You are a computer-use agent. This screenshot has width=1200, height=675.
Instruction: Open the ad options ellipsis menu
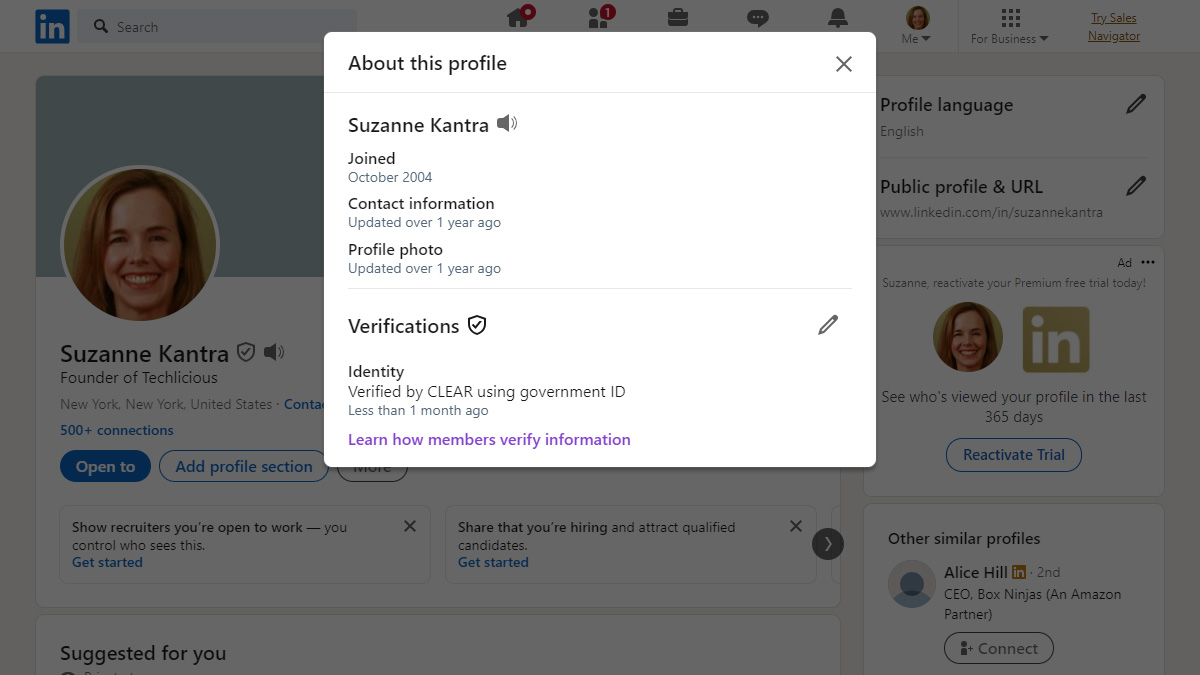[1148, 262]
